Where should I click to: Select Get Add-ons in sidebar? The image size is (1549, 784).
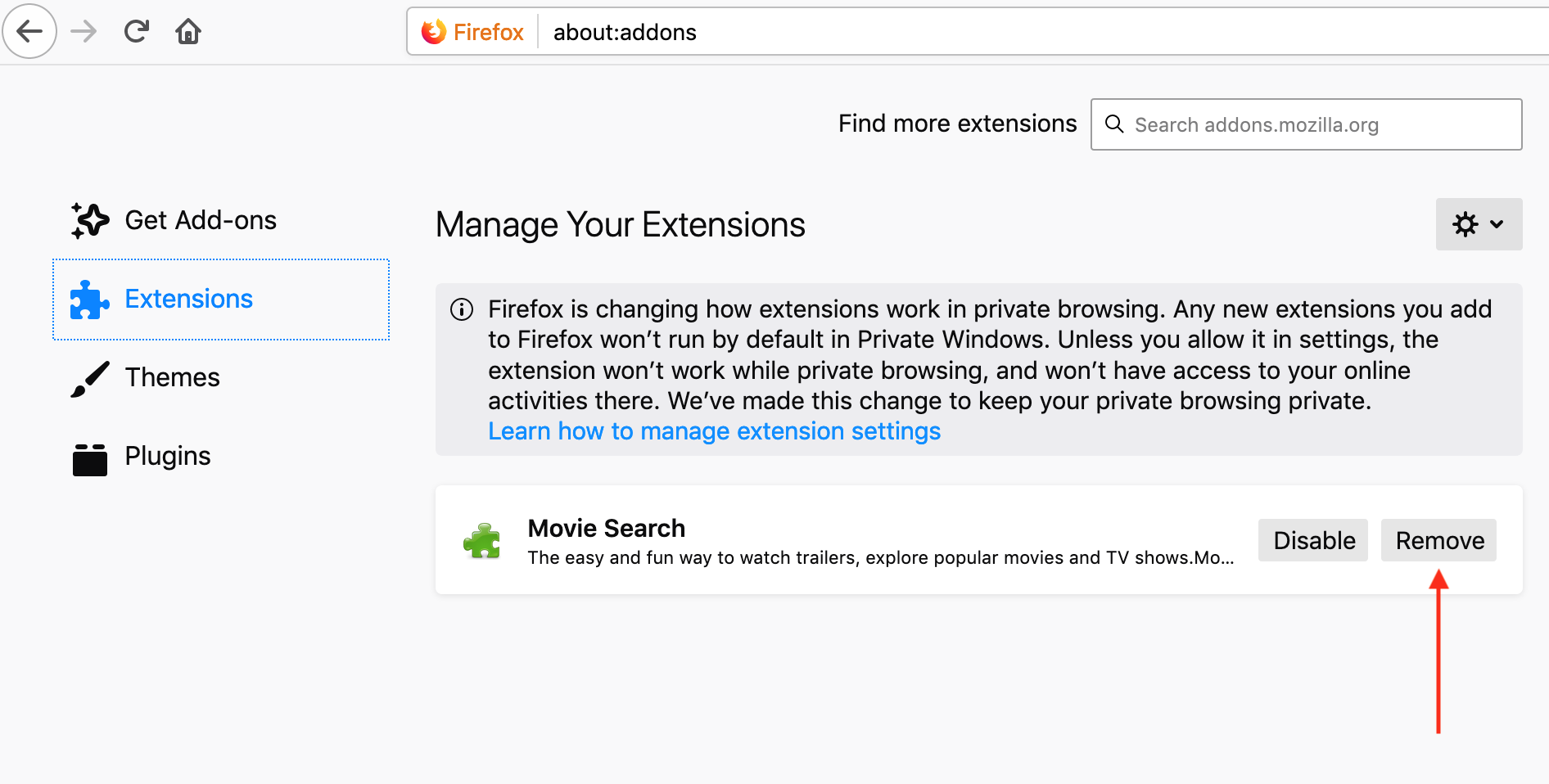tap(200, 220)
